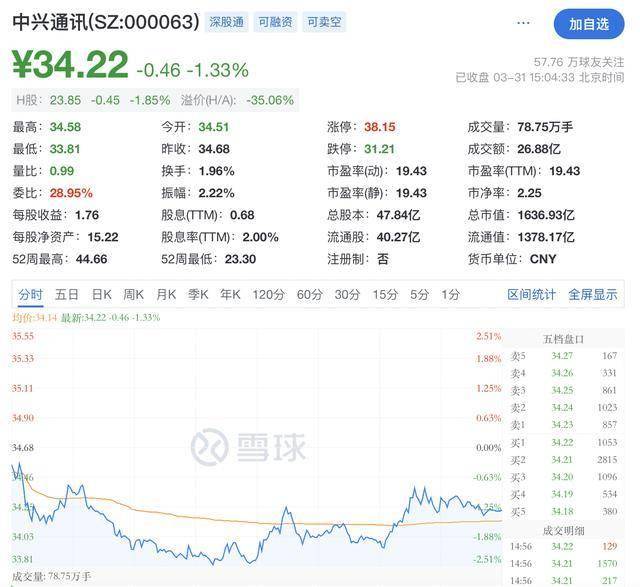Screen dimensions: 640x587
Task: Open the 月K chart tab
Action: tap(166, 294)
